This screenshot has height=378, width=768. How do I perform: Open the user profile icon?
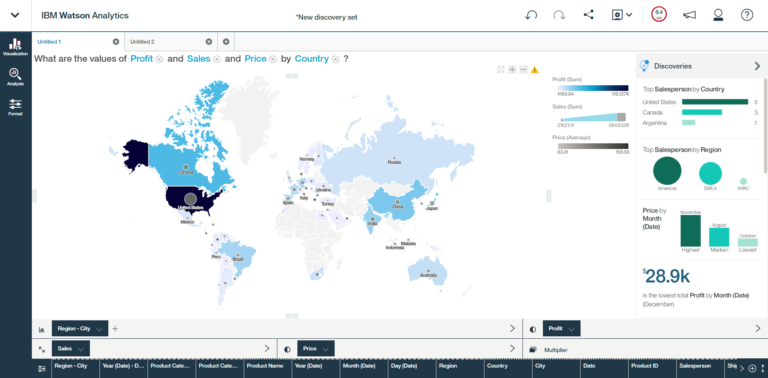[718, 15]
